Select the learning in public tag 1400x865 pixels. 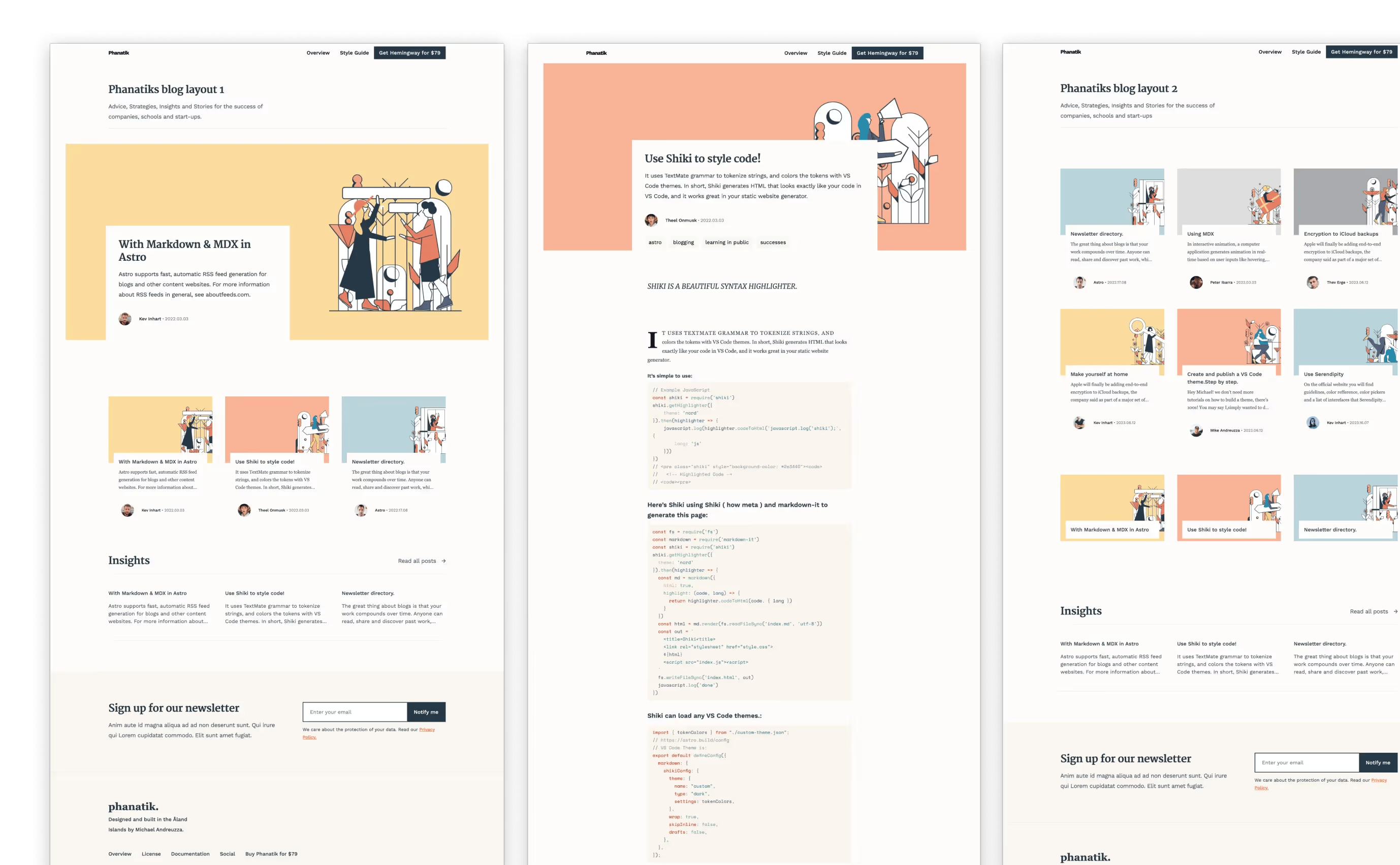coord(726,242)
